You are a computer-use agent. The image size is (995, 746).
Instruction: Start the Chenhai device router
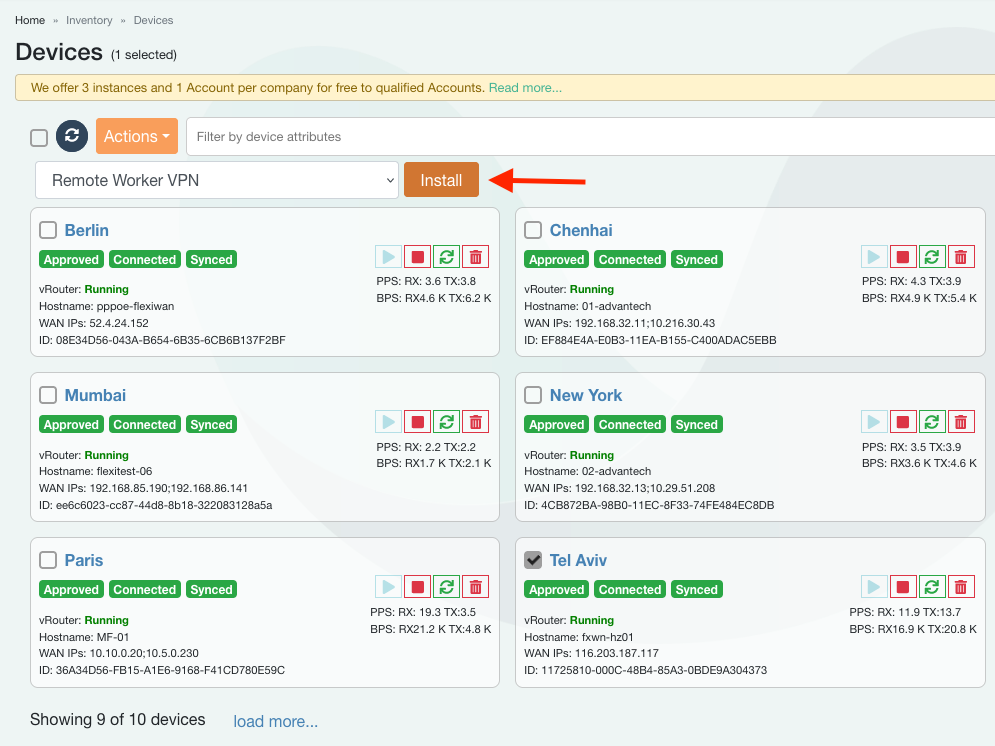tap(873, 257)
